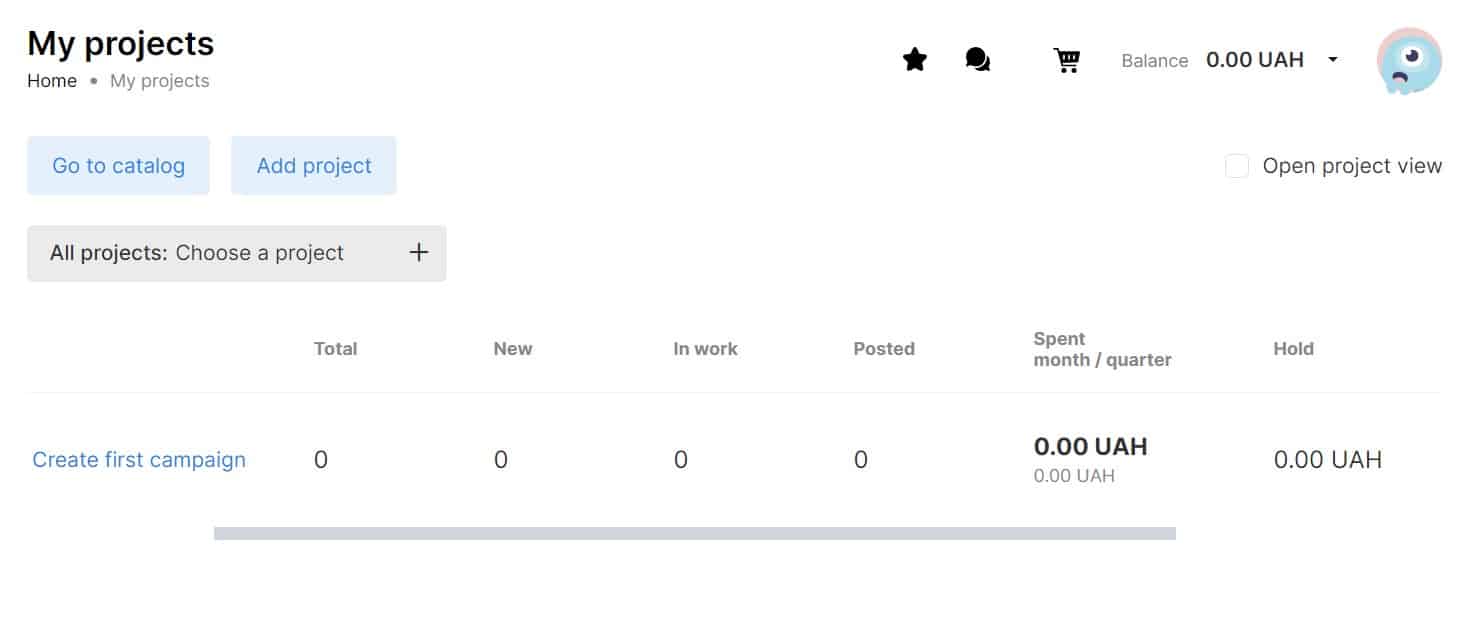Image resolution: width=1463 pixels, height=633 pixels.
Task: Expand the balance dropdown arrow
Action: coord(1332,60)
